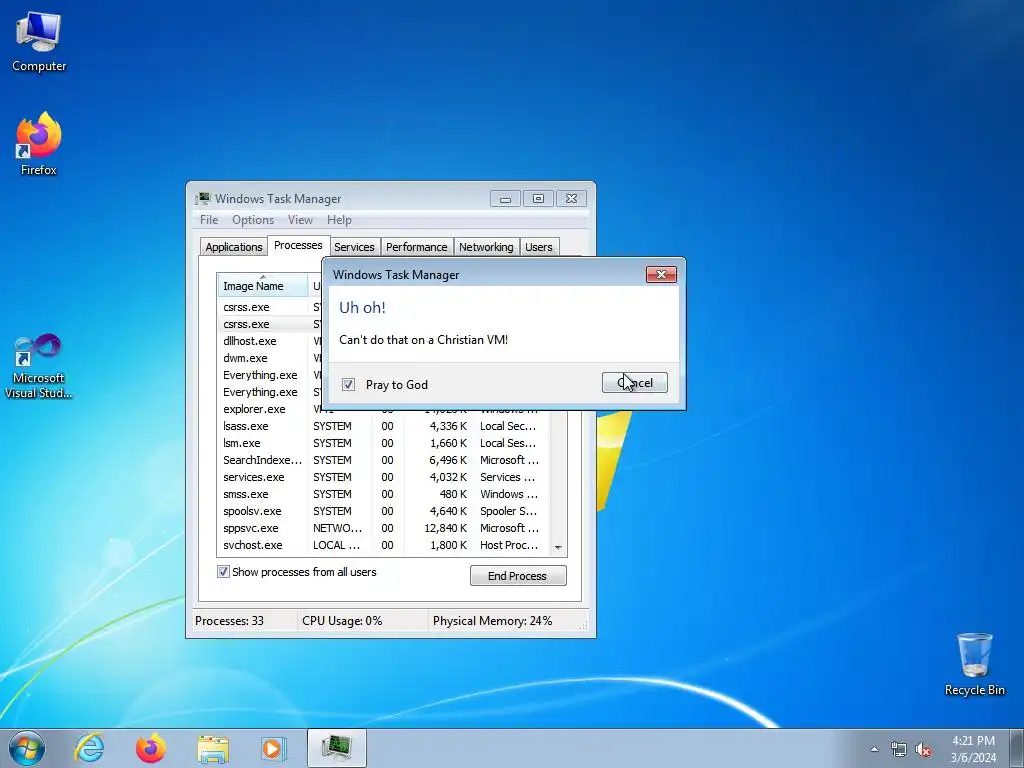This screenshot has height=768, width=1024.
Task: Open the Windows Start button
Action: click(x=27, y=748)
